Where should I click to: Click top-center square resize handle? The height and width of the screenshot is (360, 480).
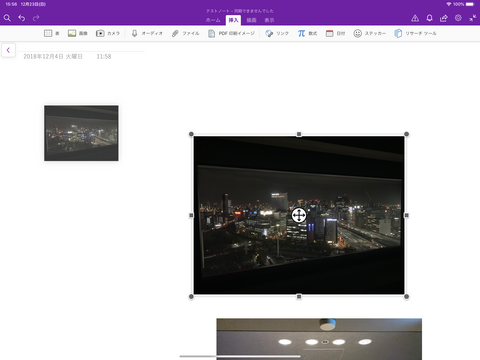[x=299, y=134]
